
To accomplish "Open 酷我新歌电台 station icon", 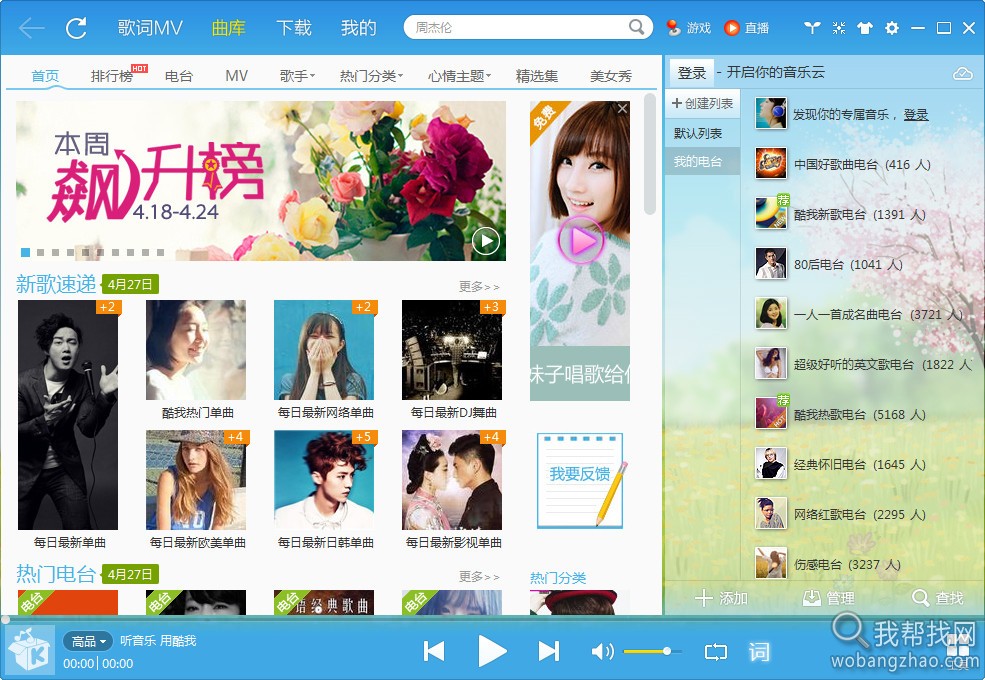I will tap(771, 214).
